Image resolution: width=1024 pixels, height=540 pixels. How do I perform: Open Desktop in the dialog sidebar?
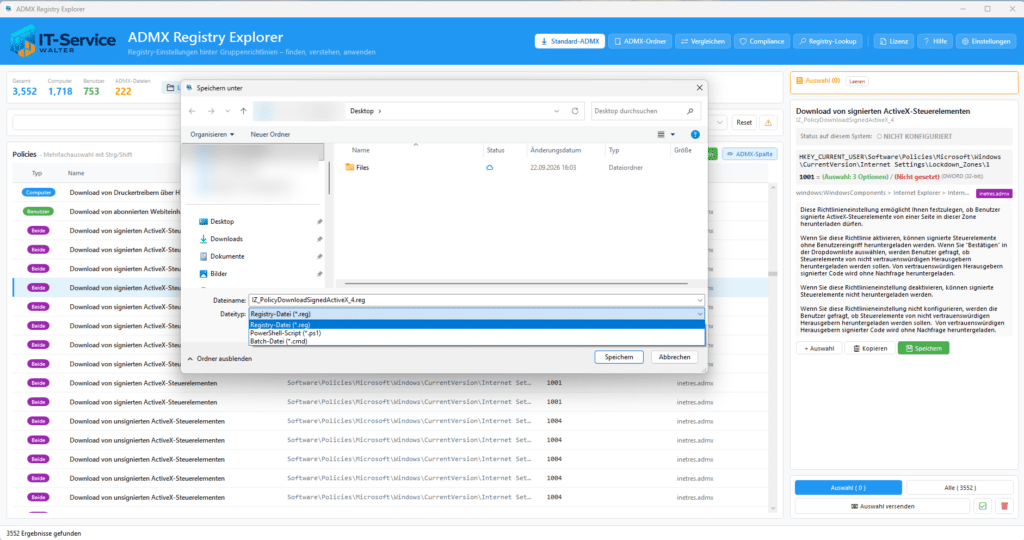222,221
